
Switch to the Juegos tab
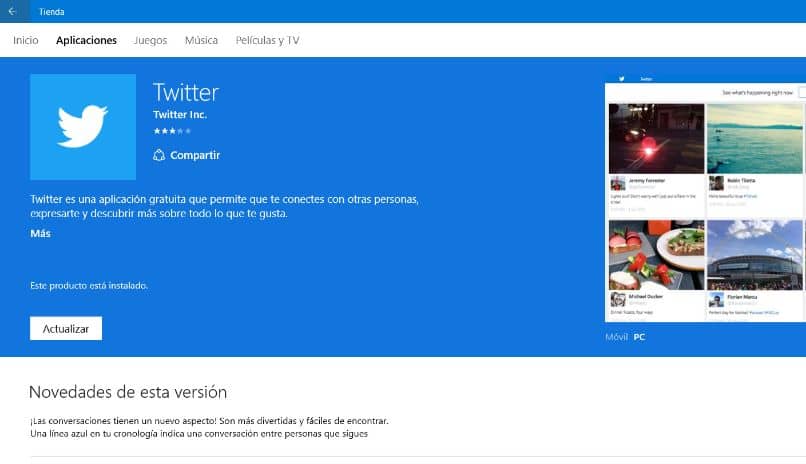point(150,40)
